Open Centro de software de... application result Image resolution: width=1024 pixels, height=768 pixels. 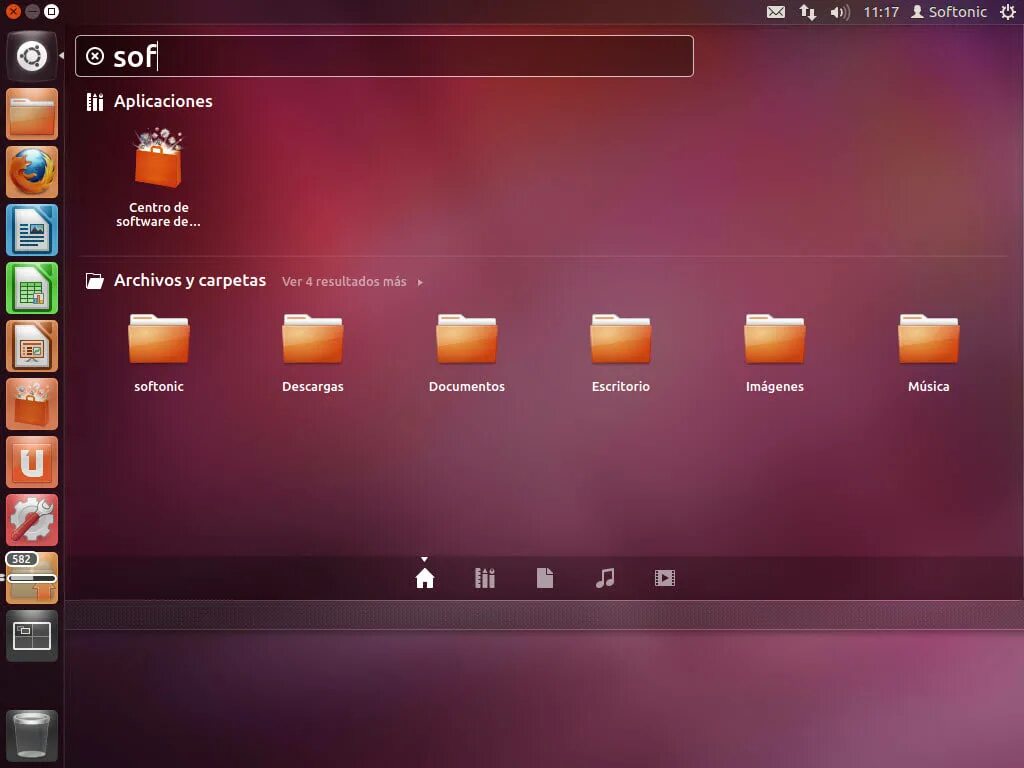(x=158, y=178)
